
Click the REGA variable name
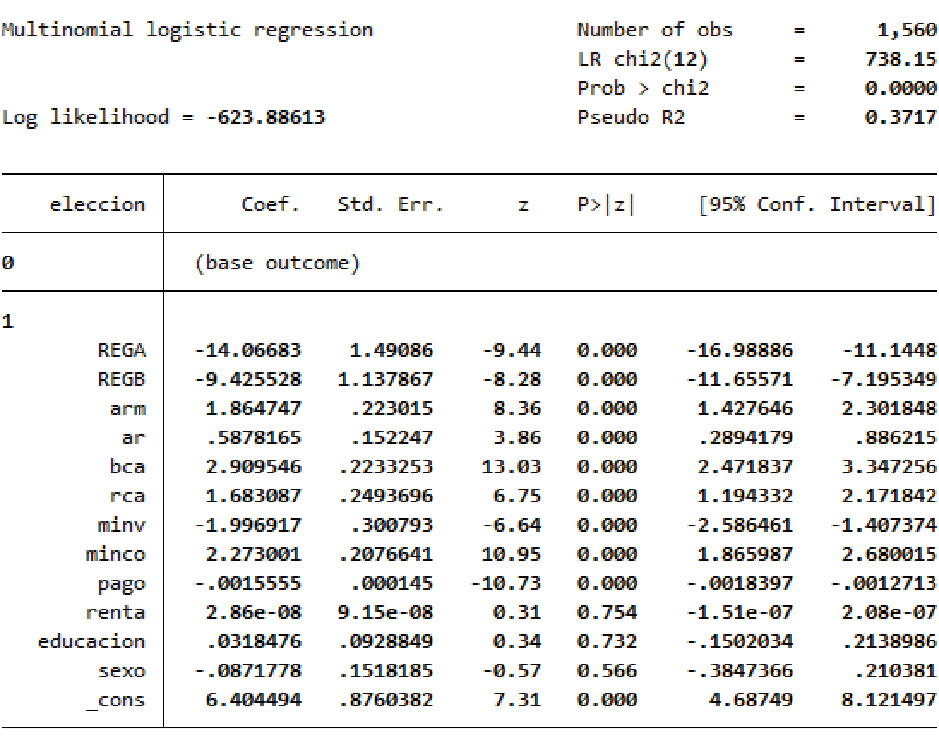[121, 350]
